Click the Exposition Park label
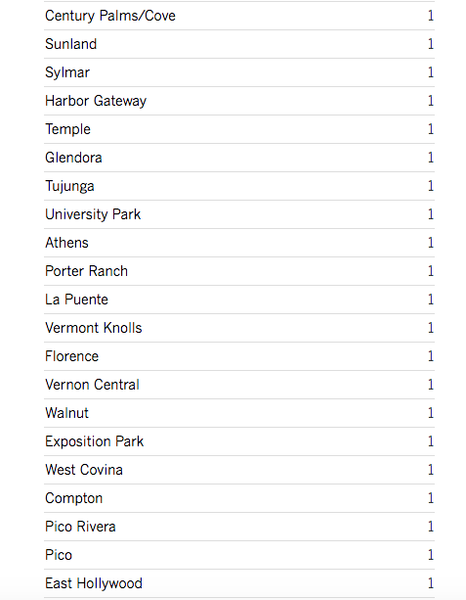Viewport: 466px width, 600px height. point(94,442)
